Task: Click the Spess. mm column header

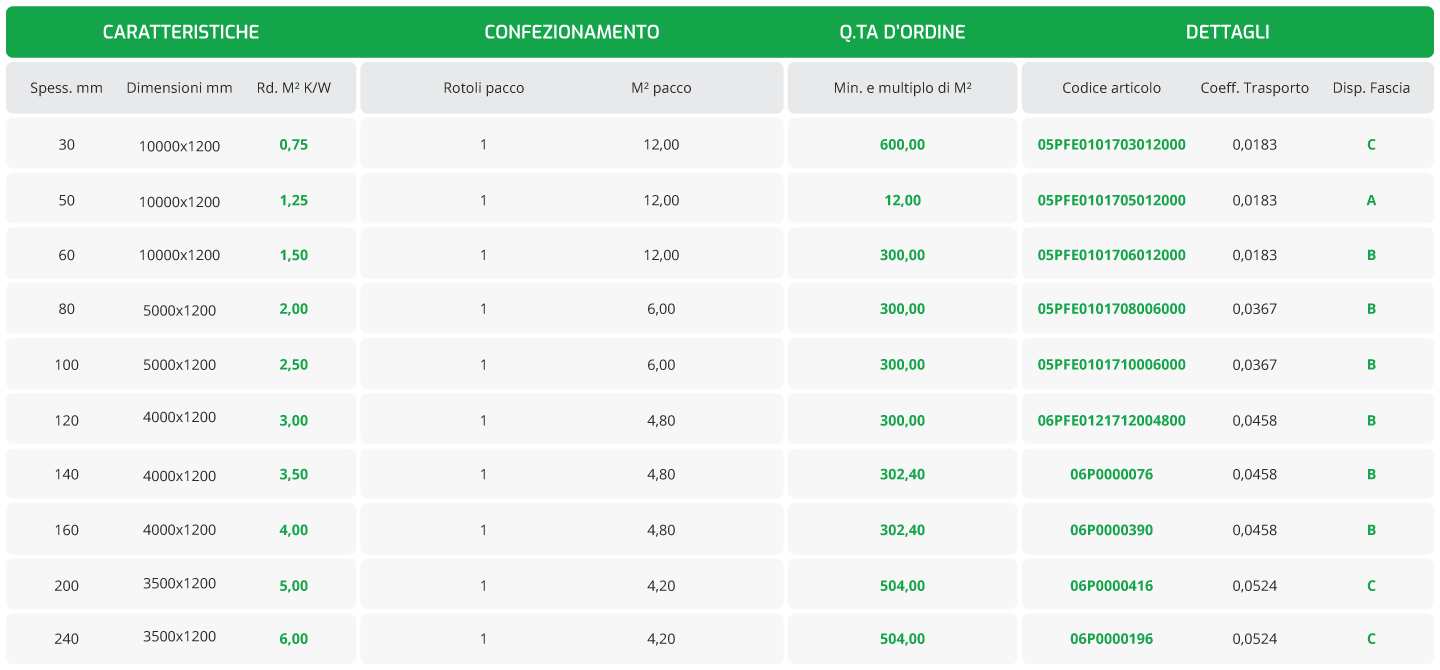Action: click(67, 88)
